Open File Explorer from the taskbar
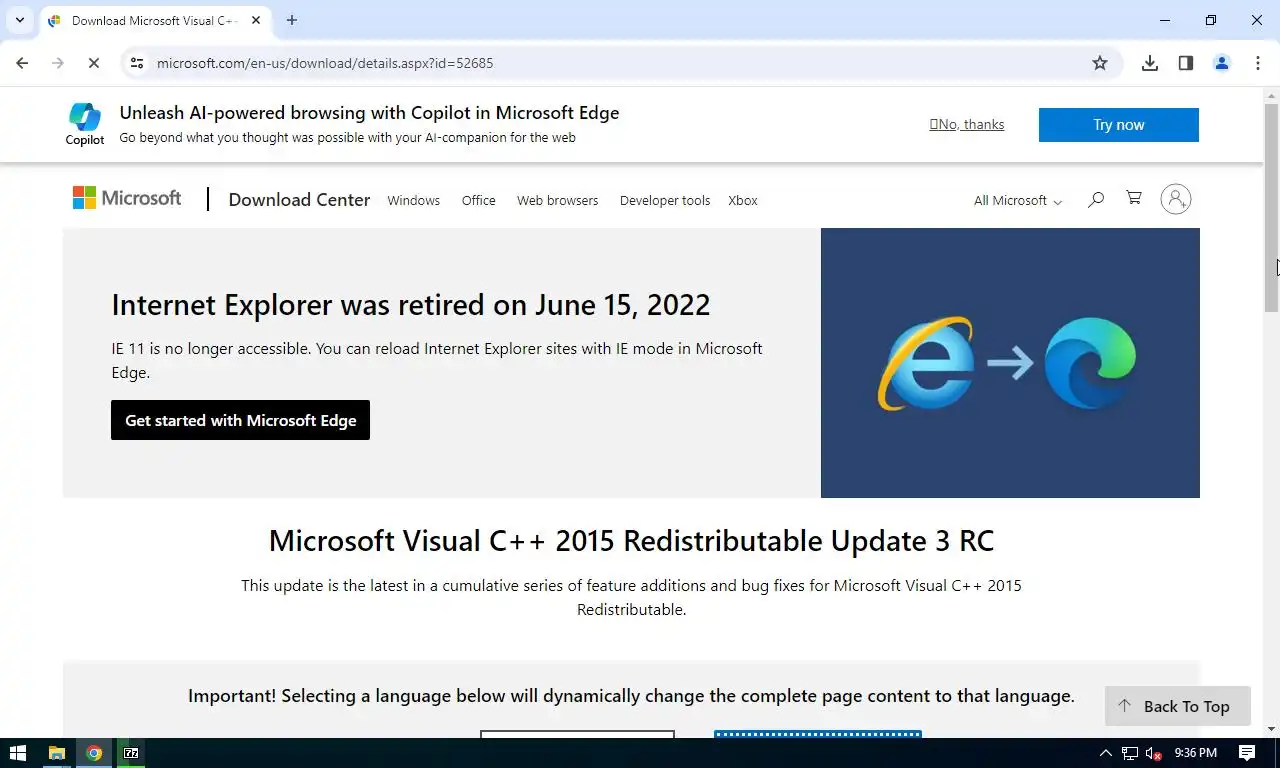The height and width of the screenshot is (768, 1280). pyautogui.click(x=57, y=753)
